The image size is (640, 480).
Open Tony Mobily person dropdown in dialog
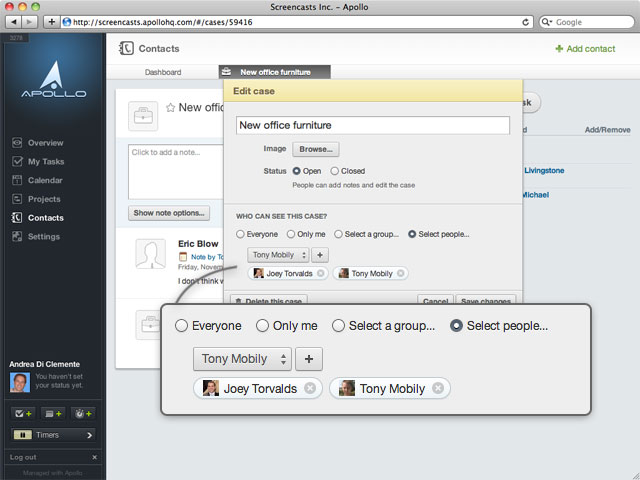(278, 255)
